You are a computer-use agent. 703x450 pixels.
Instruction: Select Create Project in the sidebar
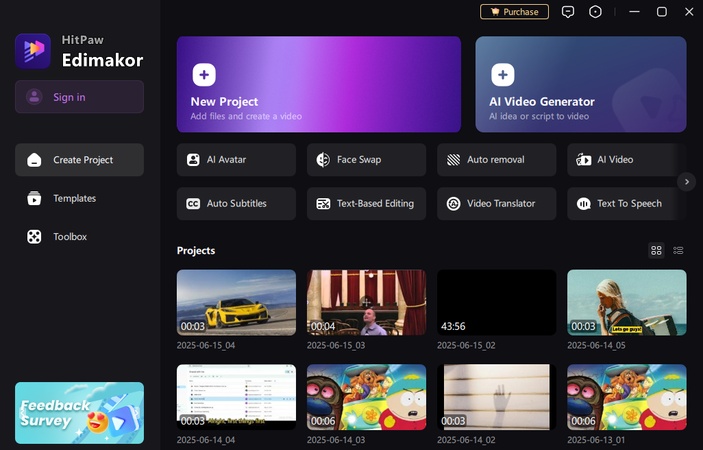pyautogui.click(x=79, y=160)
